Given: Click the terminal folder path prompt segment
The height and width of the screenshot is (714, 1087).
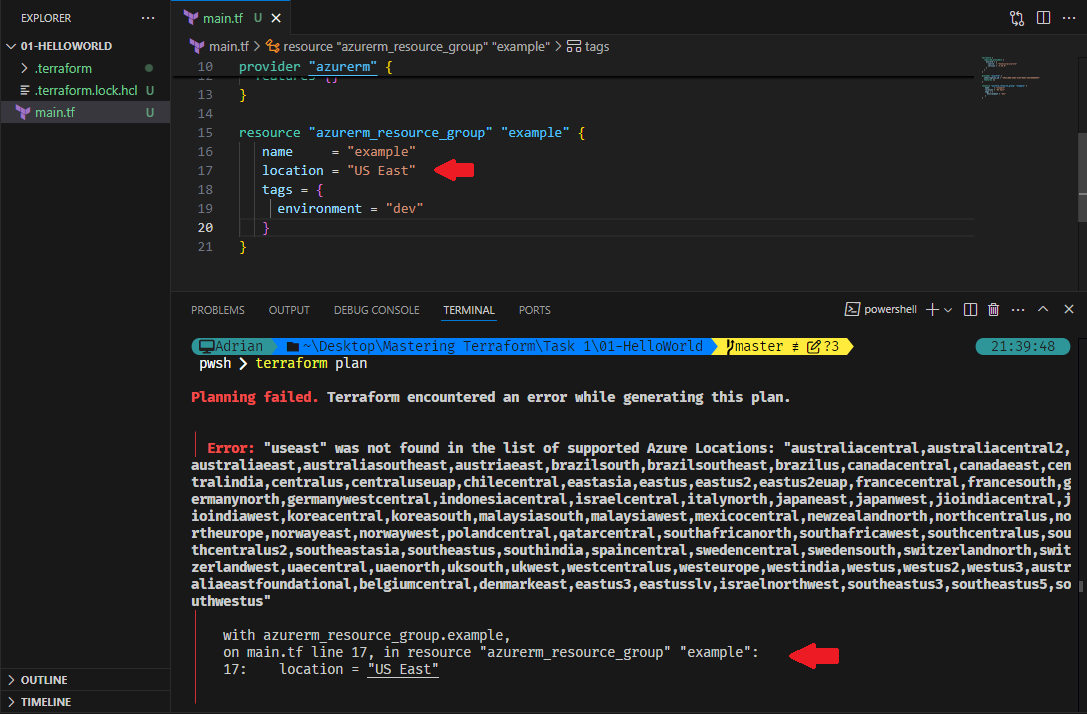Looking at the screenshot, I should click(x=494, y=346).
